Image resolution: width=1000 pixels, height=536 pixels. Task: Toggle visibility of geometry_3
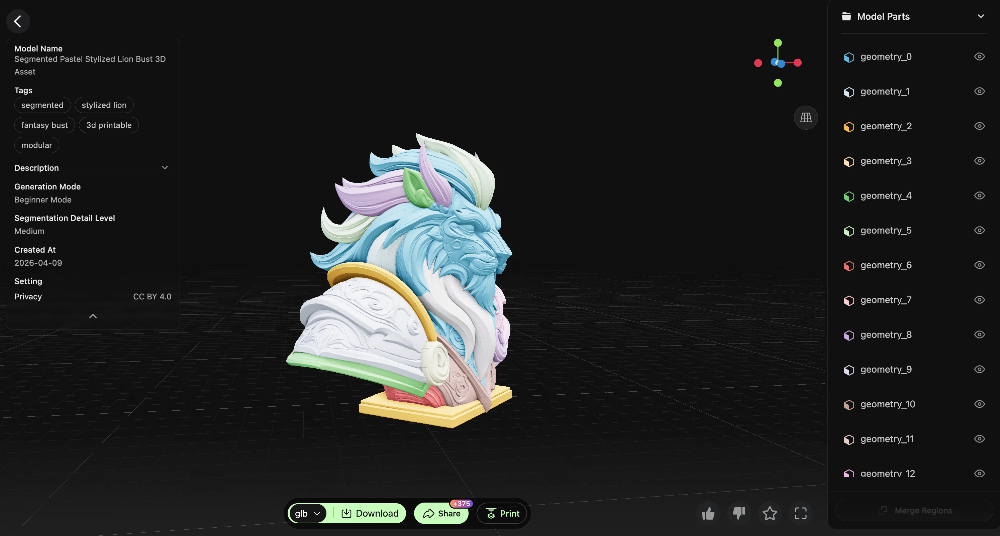980,161
